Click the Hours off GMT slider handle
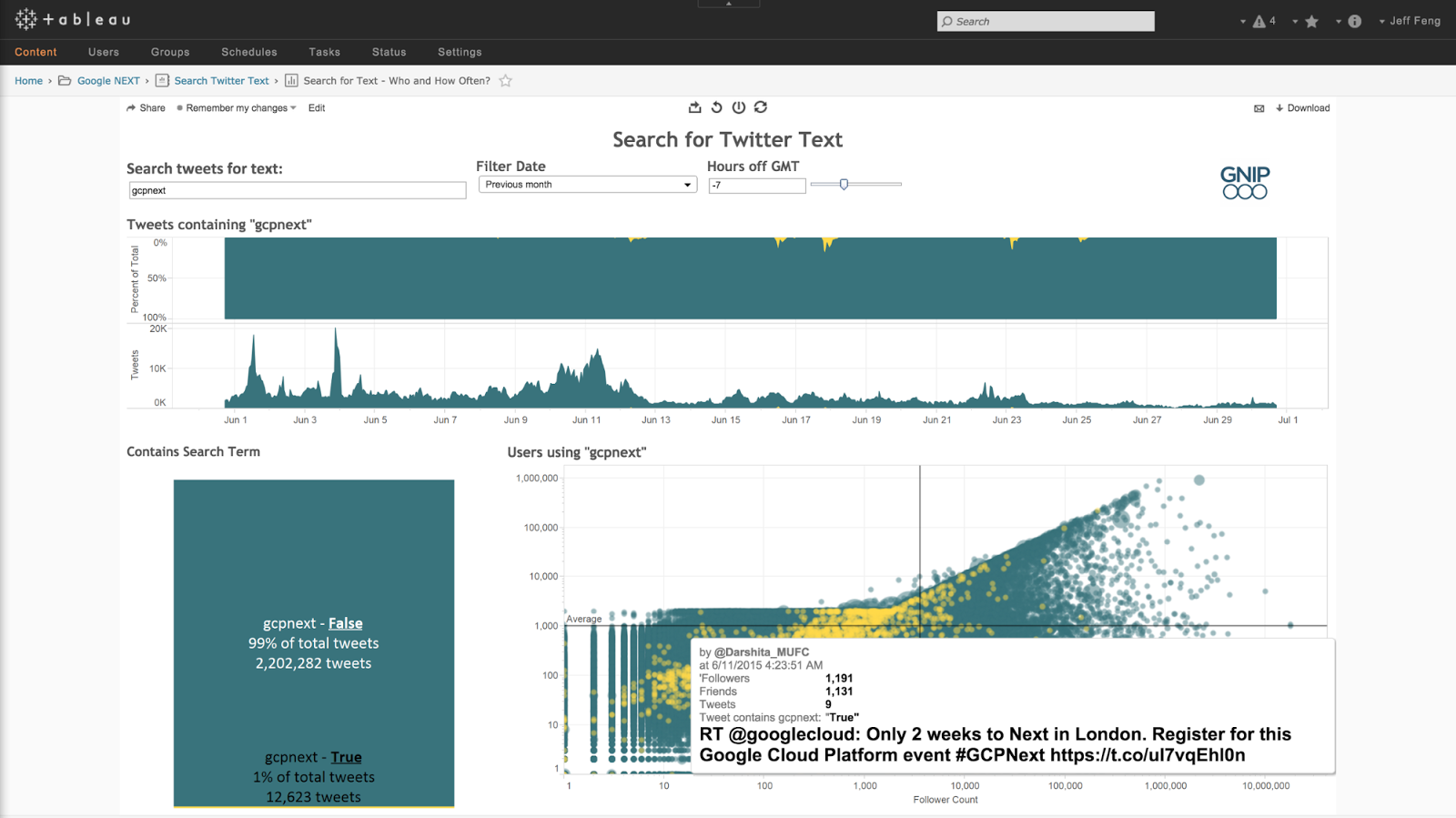Viewport: 1456px width, 818px height. 844,185
